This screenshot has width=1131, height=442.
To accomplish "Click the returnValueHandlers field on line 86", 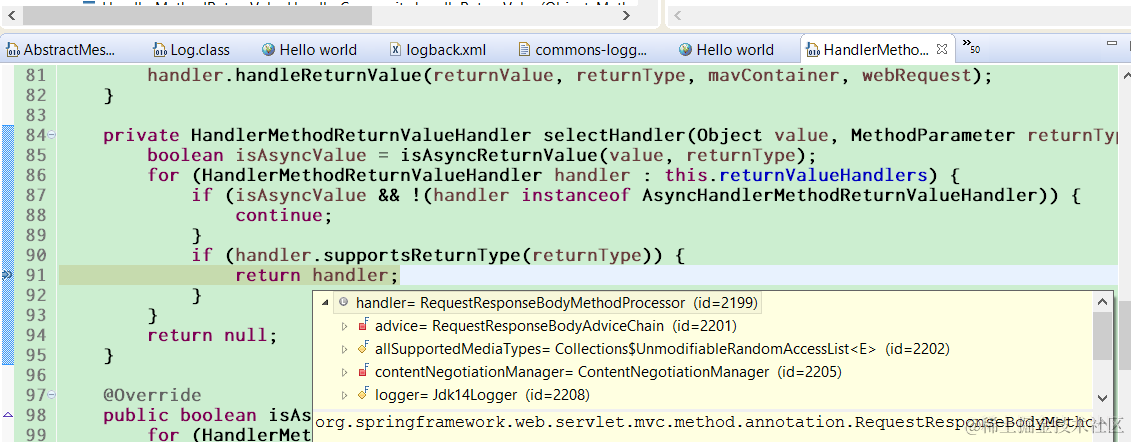I will click(x=822, y=175).
